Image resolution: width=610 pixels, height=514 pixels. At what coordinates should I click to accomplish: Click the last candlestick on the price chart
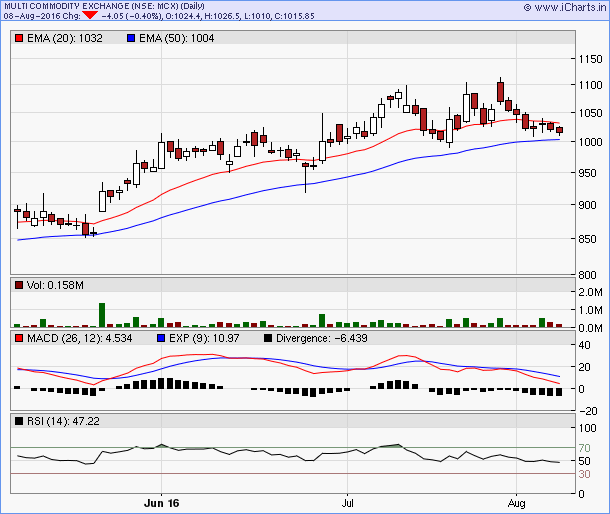(559, 130)
